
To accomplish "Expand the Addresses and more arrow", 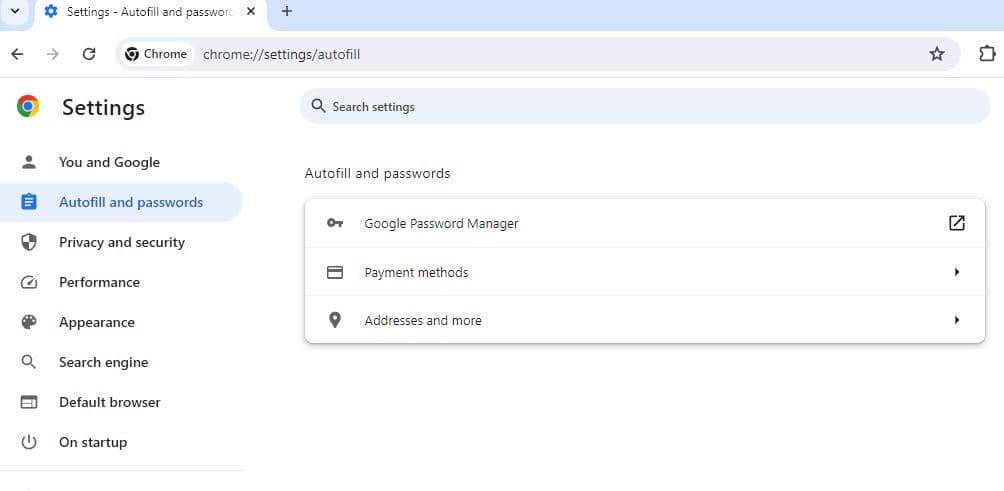I will coord(957,320).
